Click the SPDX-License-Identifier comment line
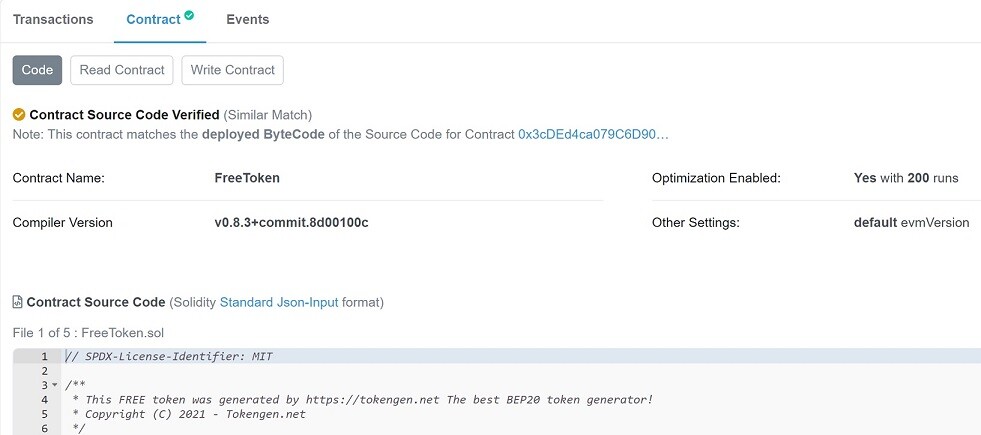 tap(169, 356)
